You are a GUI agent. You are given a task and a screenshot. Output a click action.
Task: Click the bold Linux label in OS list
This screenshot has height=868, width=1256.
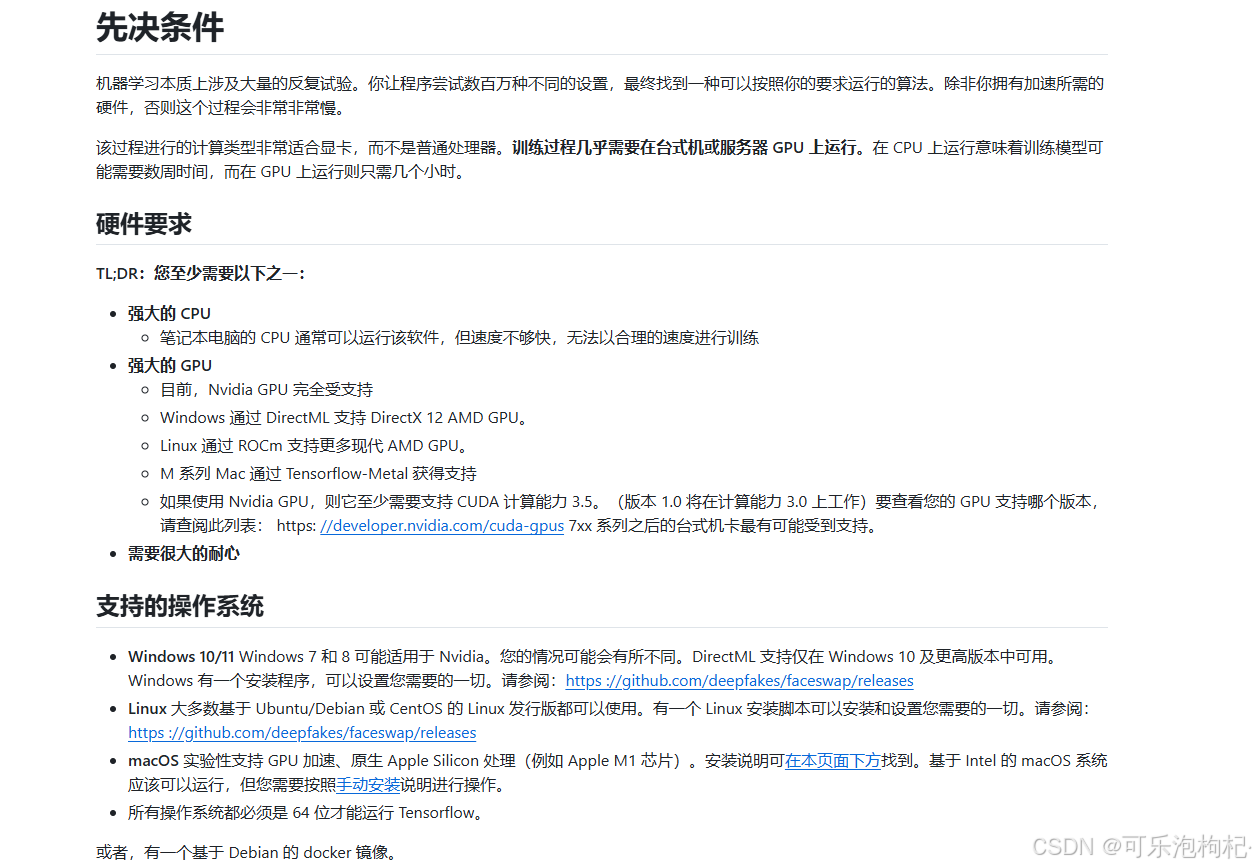pyautogui.click(x=147, y=709)
